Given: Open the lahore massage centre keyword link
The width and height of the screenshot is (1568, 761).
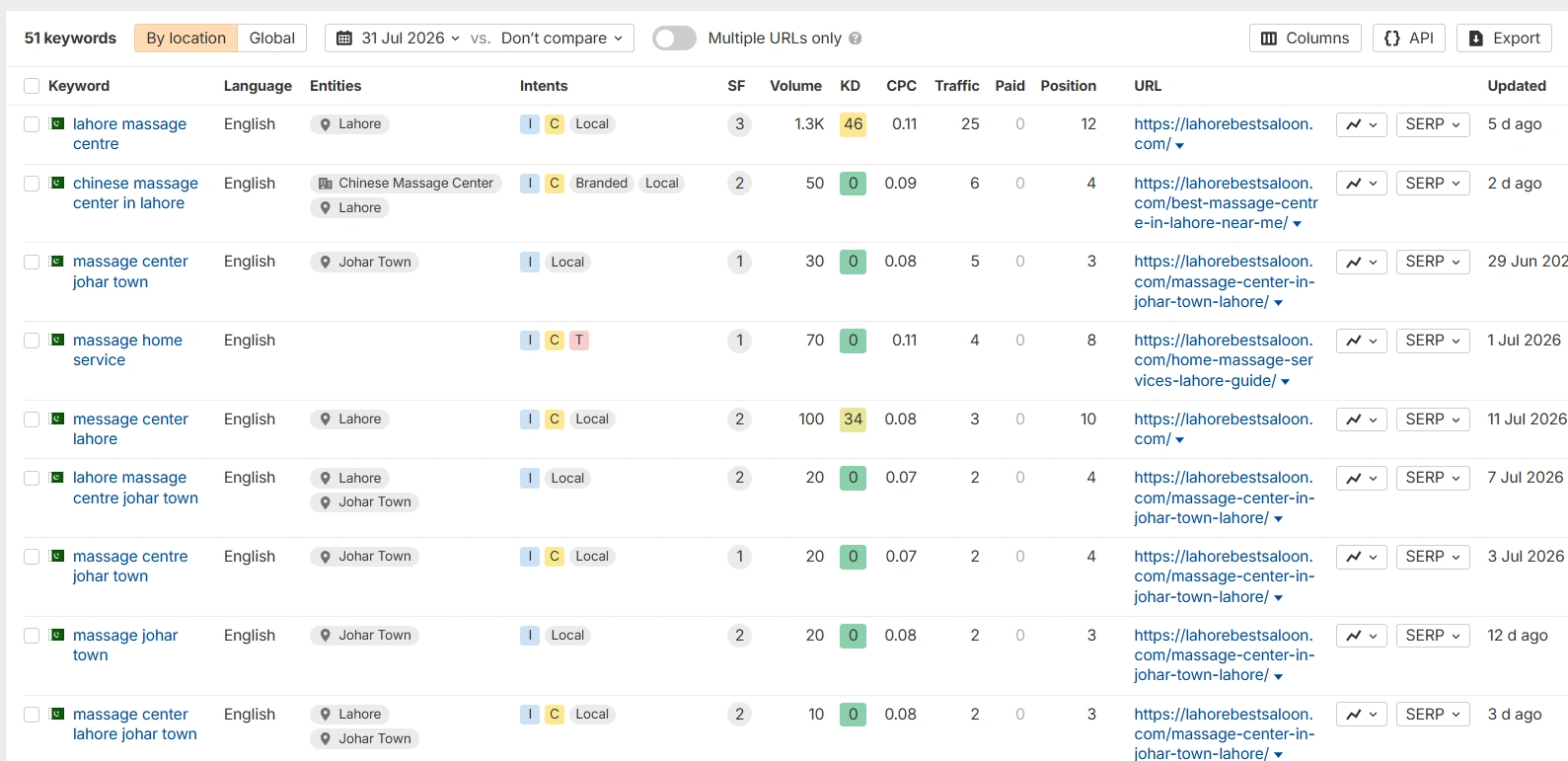Looking at the screenshot, I should pyautogui.click(x=129, y=134).
